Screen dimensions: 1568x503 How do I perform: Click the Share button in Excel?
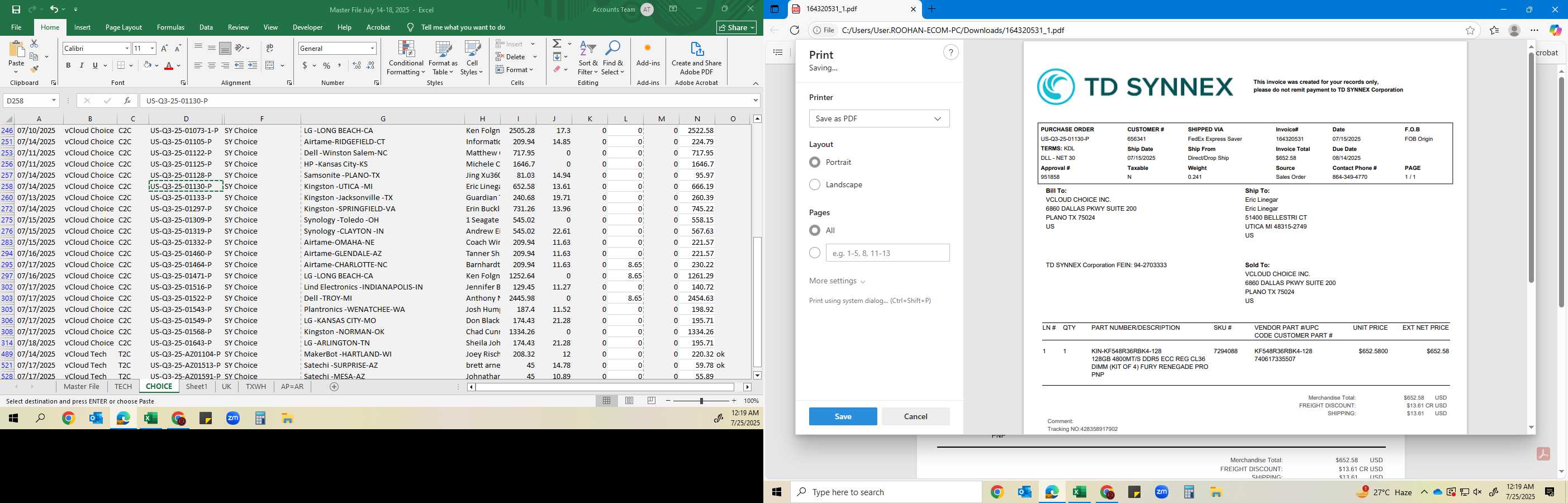click(737, 27)
